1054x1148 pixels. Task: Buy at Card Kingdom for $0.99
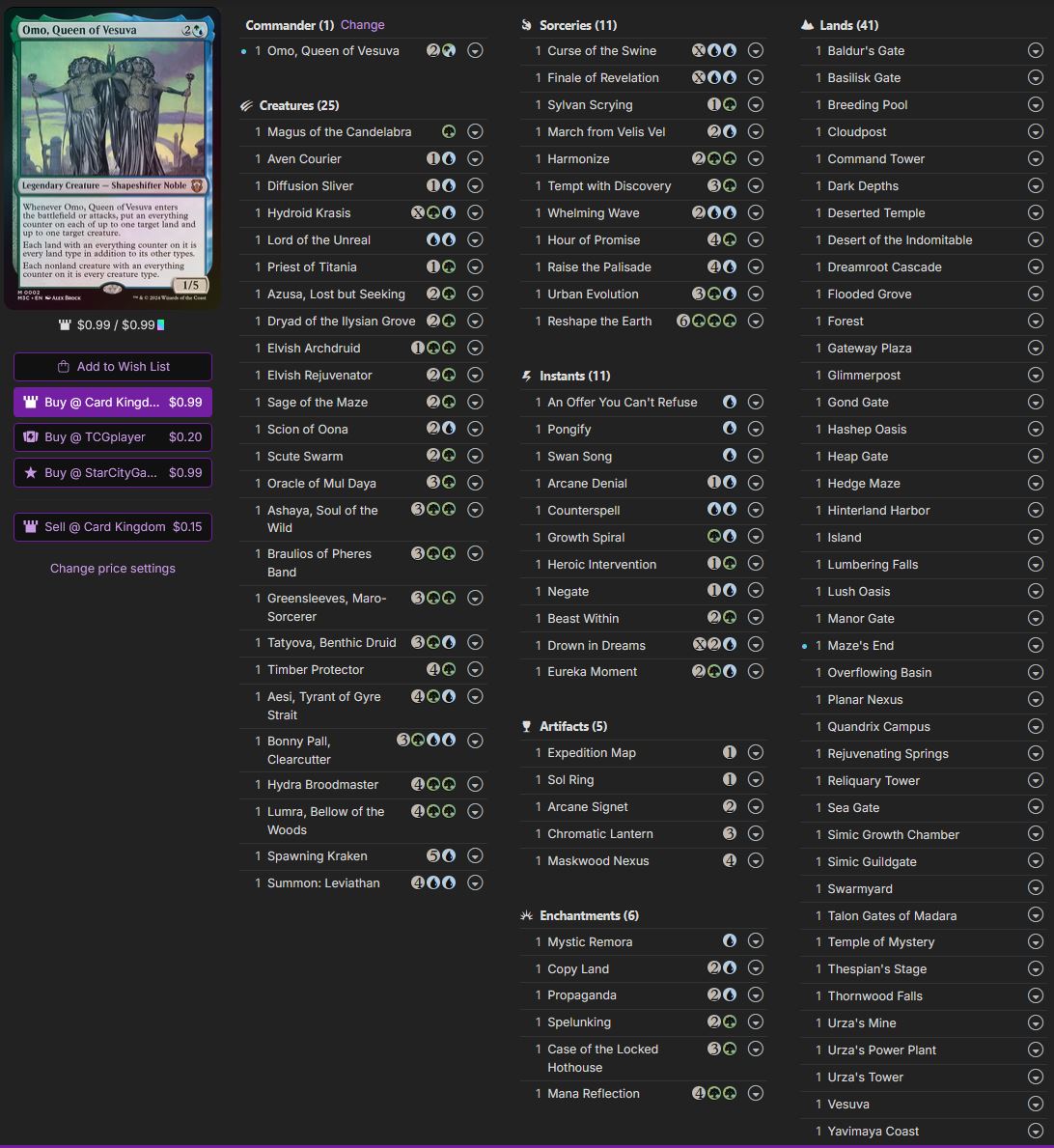coord(113,402)
